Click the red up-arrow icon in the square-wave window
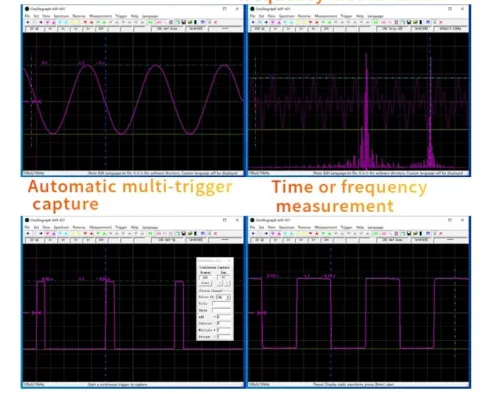This screenshot has height=394, width=500. pos(316,233)
